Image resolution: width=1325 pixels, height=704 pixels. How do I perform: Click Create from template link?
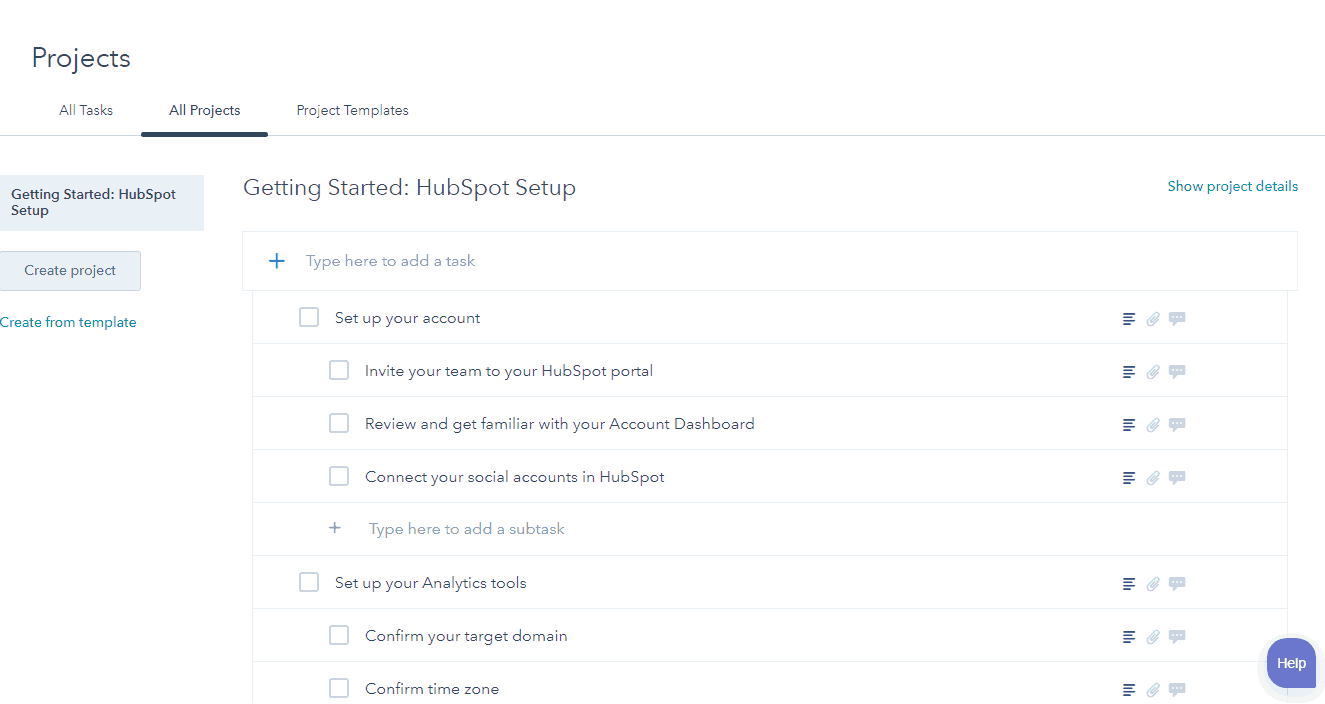(x=68, y=322)
